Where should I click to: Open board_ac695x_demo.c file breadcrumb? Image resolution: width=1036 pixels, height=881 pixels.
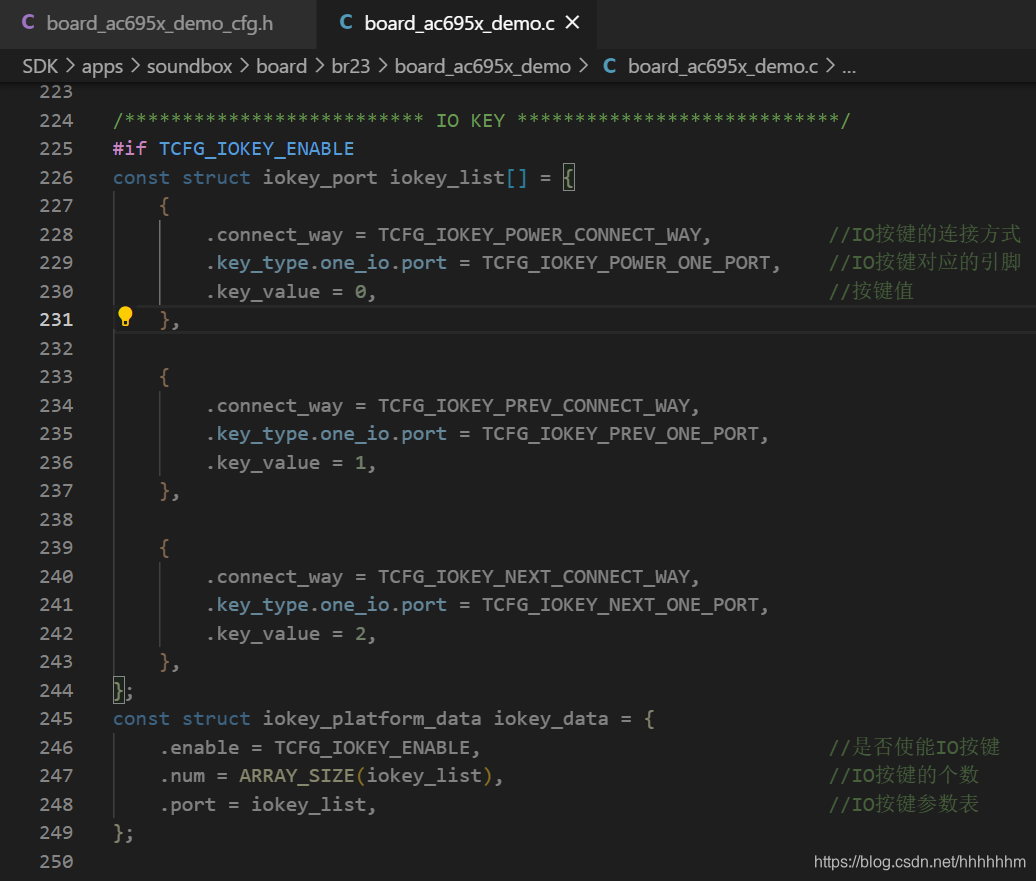pyautogui.click(x=723, y=66)
